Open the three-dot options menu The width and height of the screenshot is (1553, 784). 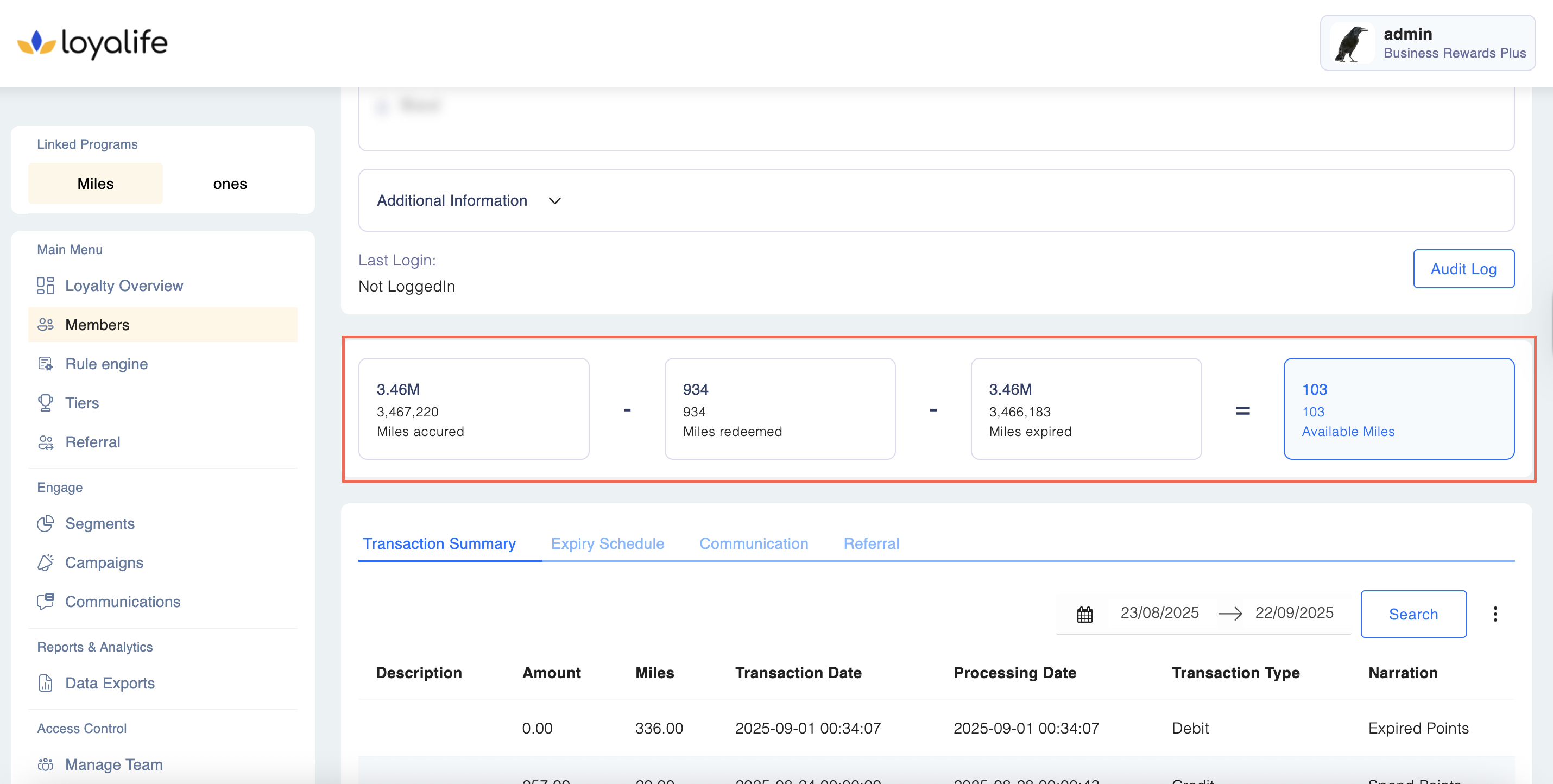[1495, 614]
